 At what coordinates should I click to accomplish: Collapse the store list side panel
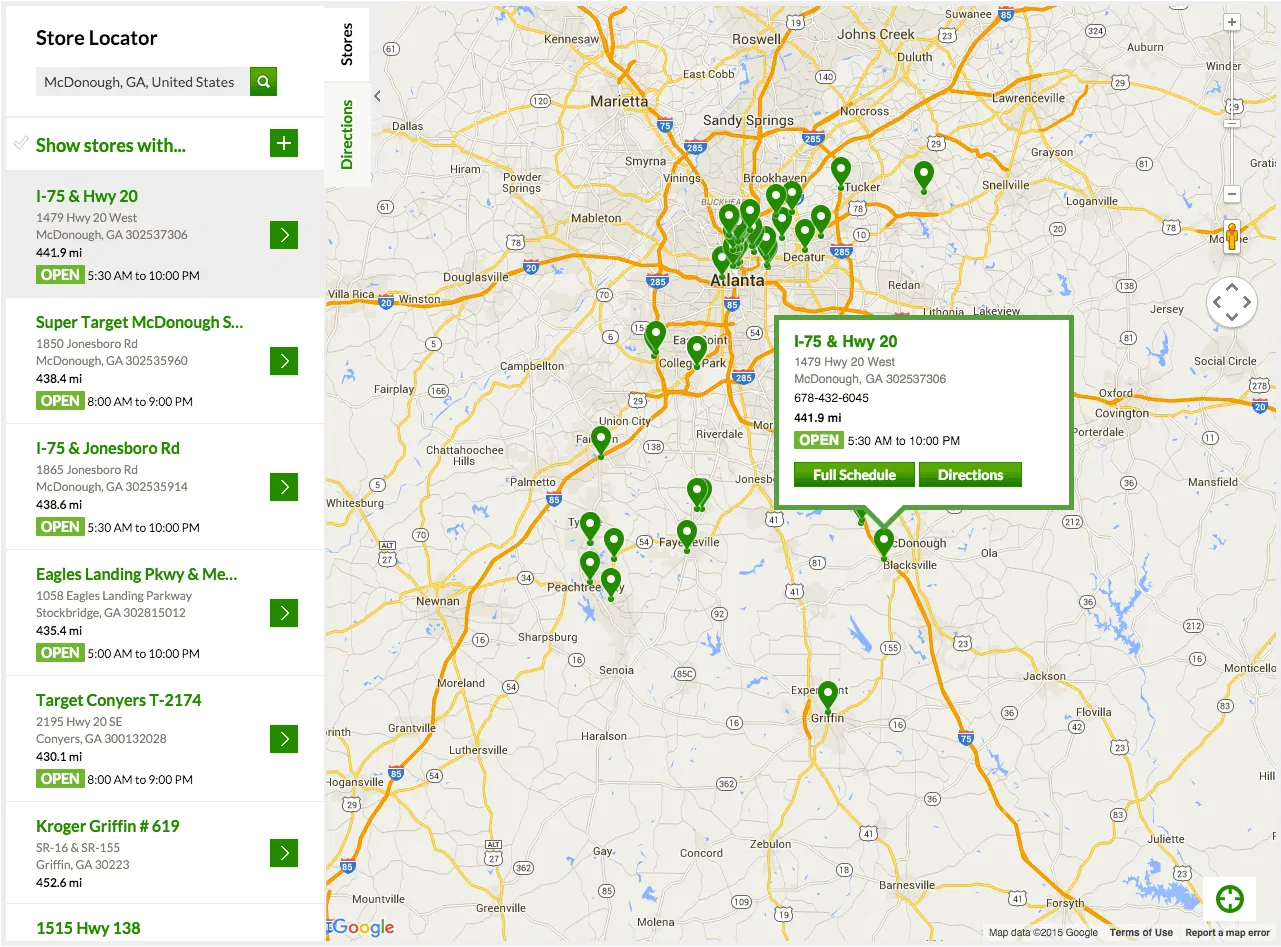coord(377,96)
